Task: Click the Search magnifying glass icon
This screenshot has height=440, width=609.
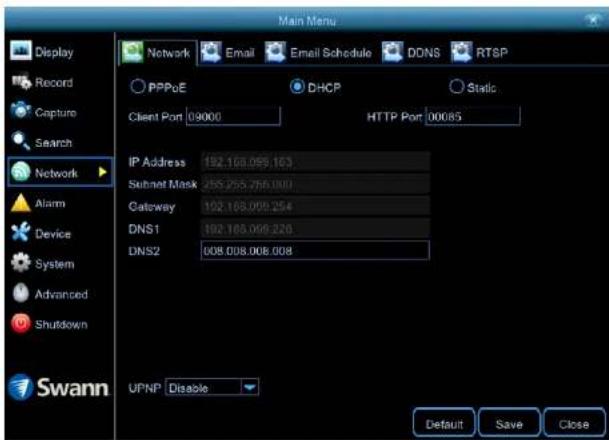Action: coord(21,141)
